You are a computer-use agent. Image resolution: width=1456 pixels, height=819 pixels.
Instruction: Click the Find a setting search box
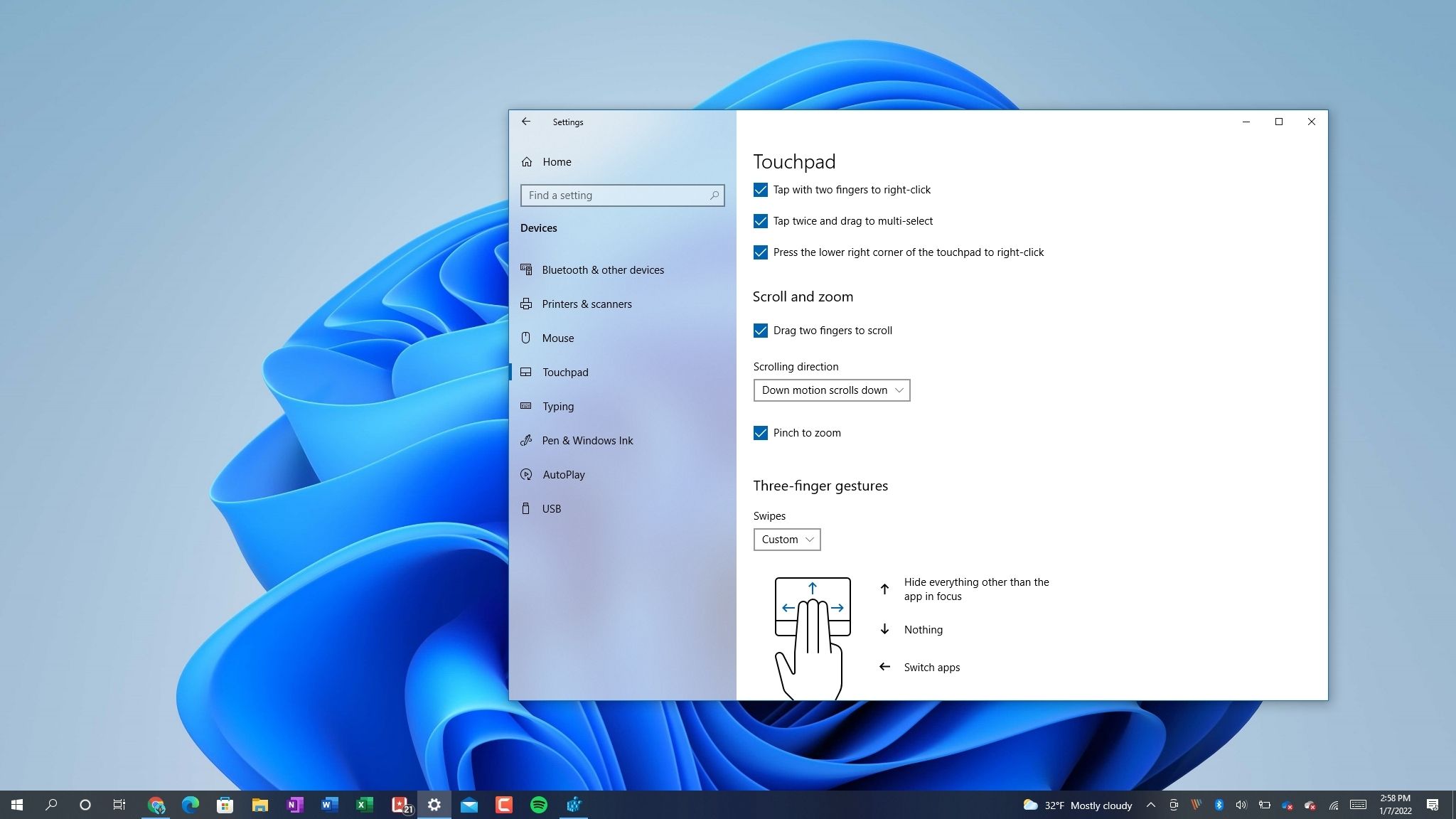pyautogui.click(x=622, y=195)
